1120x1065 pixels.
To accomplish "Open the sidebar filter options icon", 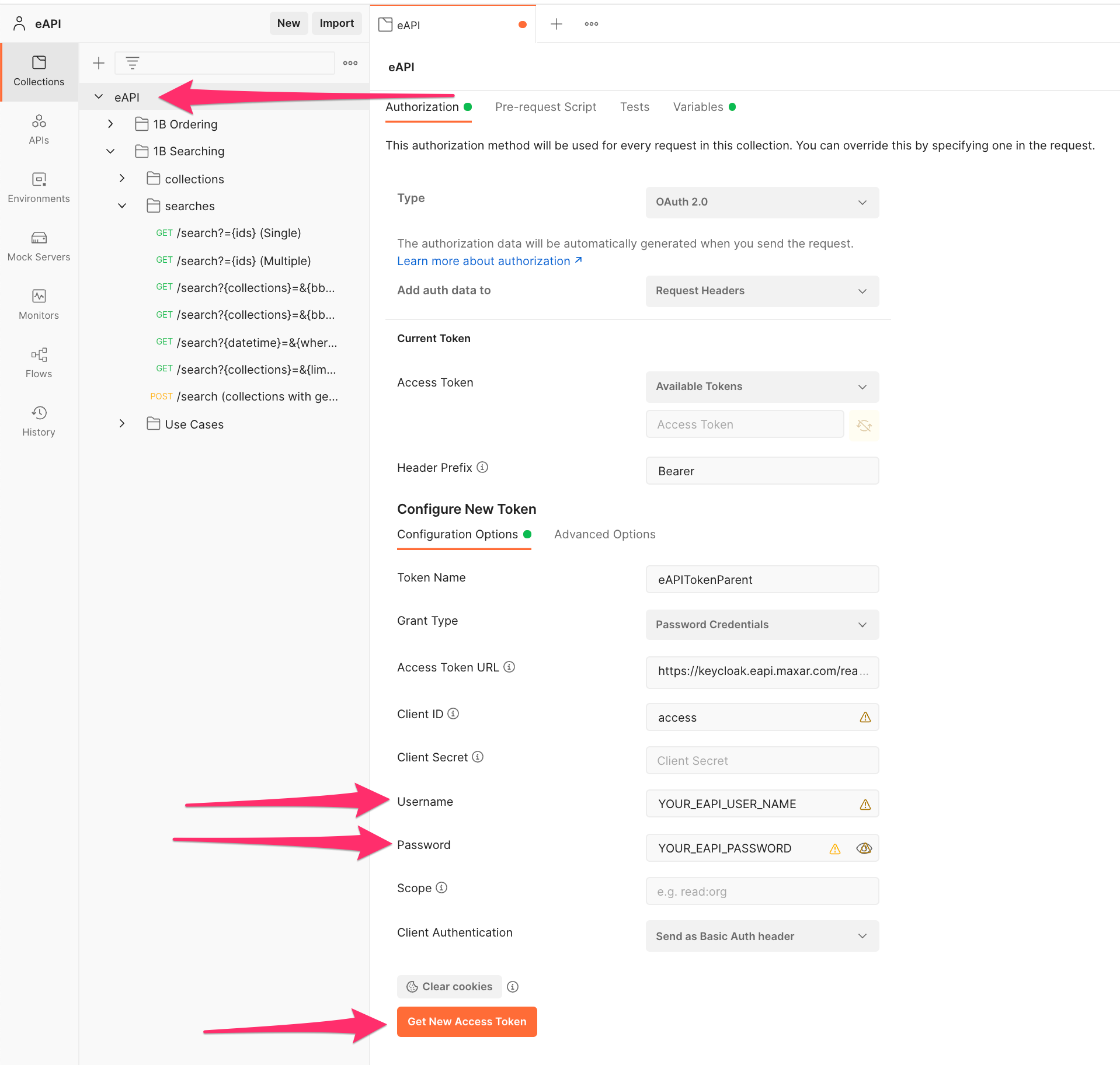I will click(x=132, y=62).
